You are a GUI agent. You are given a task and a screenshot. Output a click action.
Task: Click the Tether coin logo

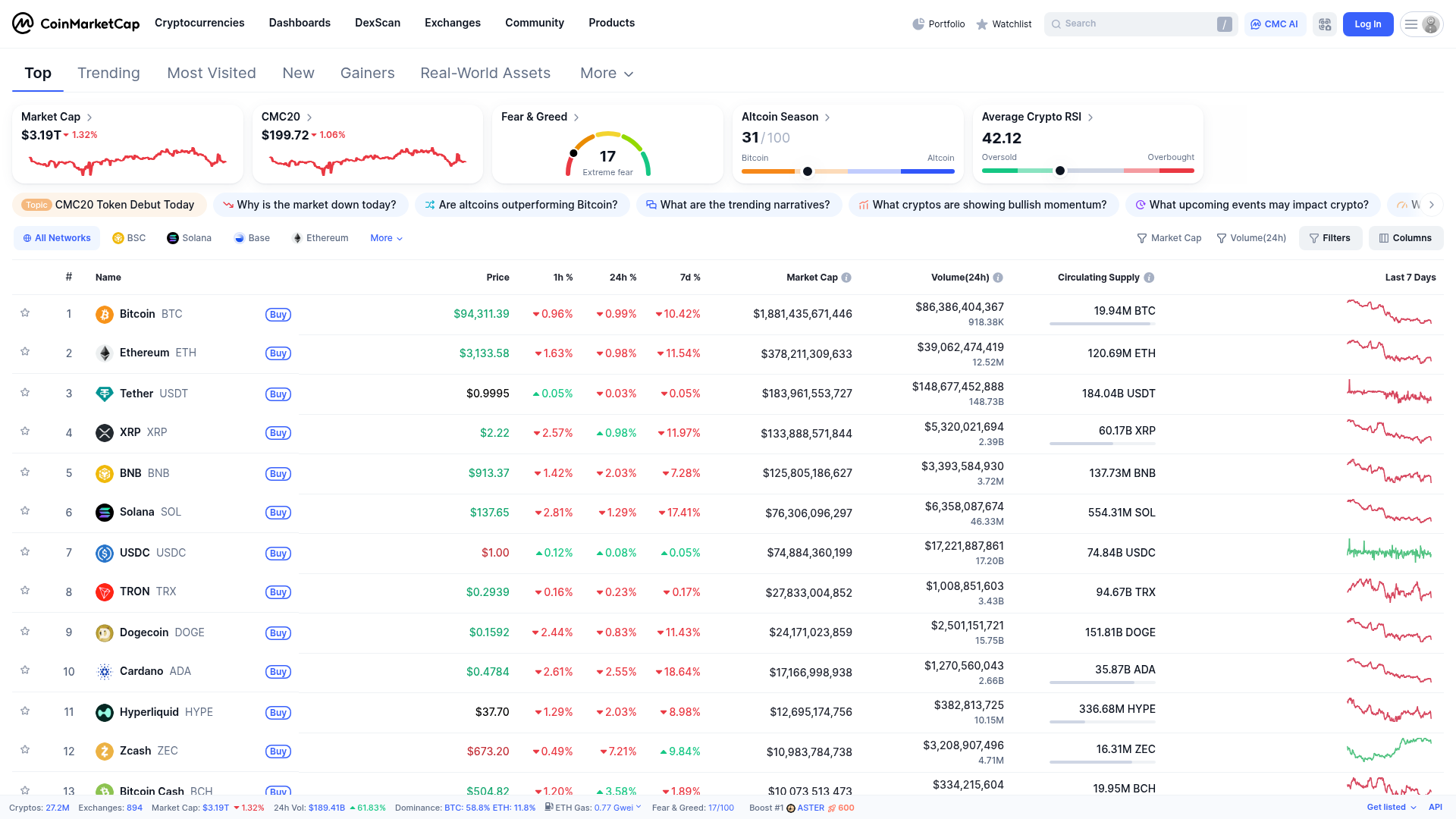click(105, 394)
